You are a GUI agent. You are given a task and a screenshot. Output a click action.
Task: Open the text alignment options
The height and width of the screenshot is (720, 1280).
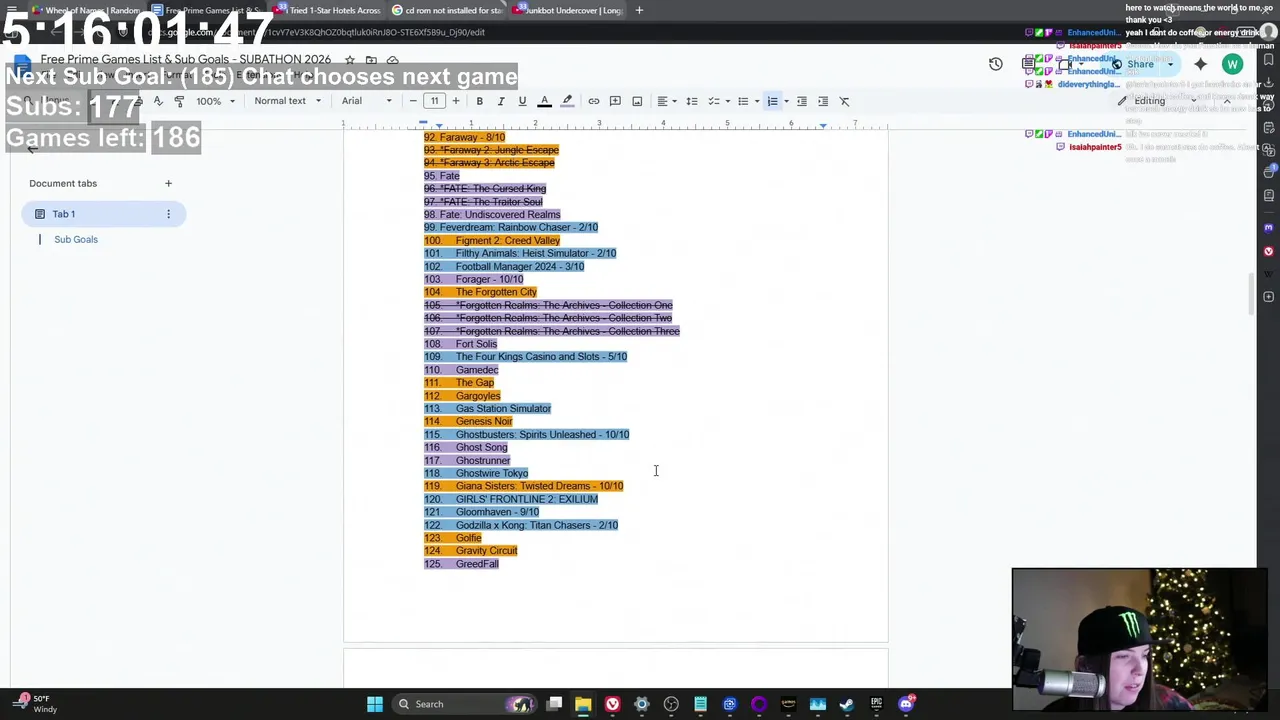(x=665, y=101)
